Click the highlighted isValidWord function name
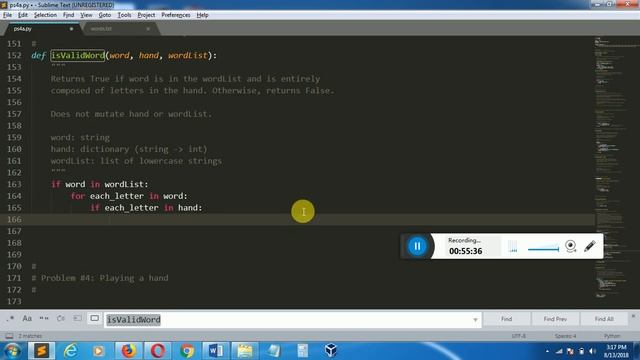Screen dimensions: 640x360 tap(78, 56)
